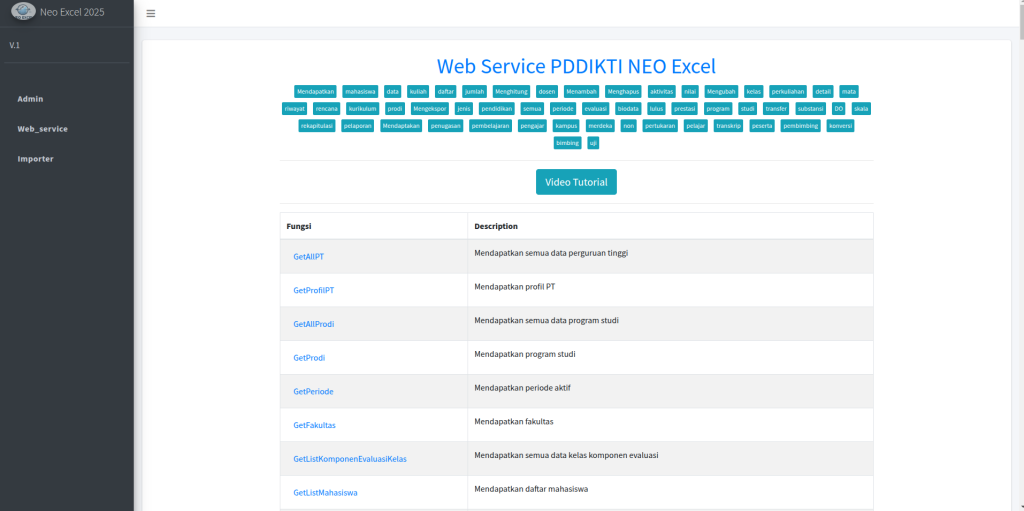This screenshot has width=1024, height=511.
Task: Filter by the rencana tag
Action: [x=327, y=108]
